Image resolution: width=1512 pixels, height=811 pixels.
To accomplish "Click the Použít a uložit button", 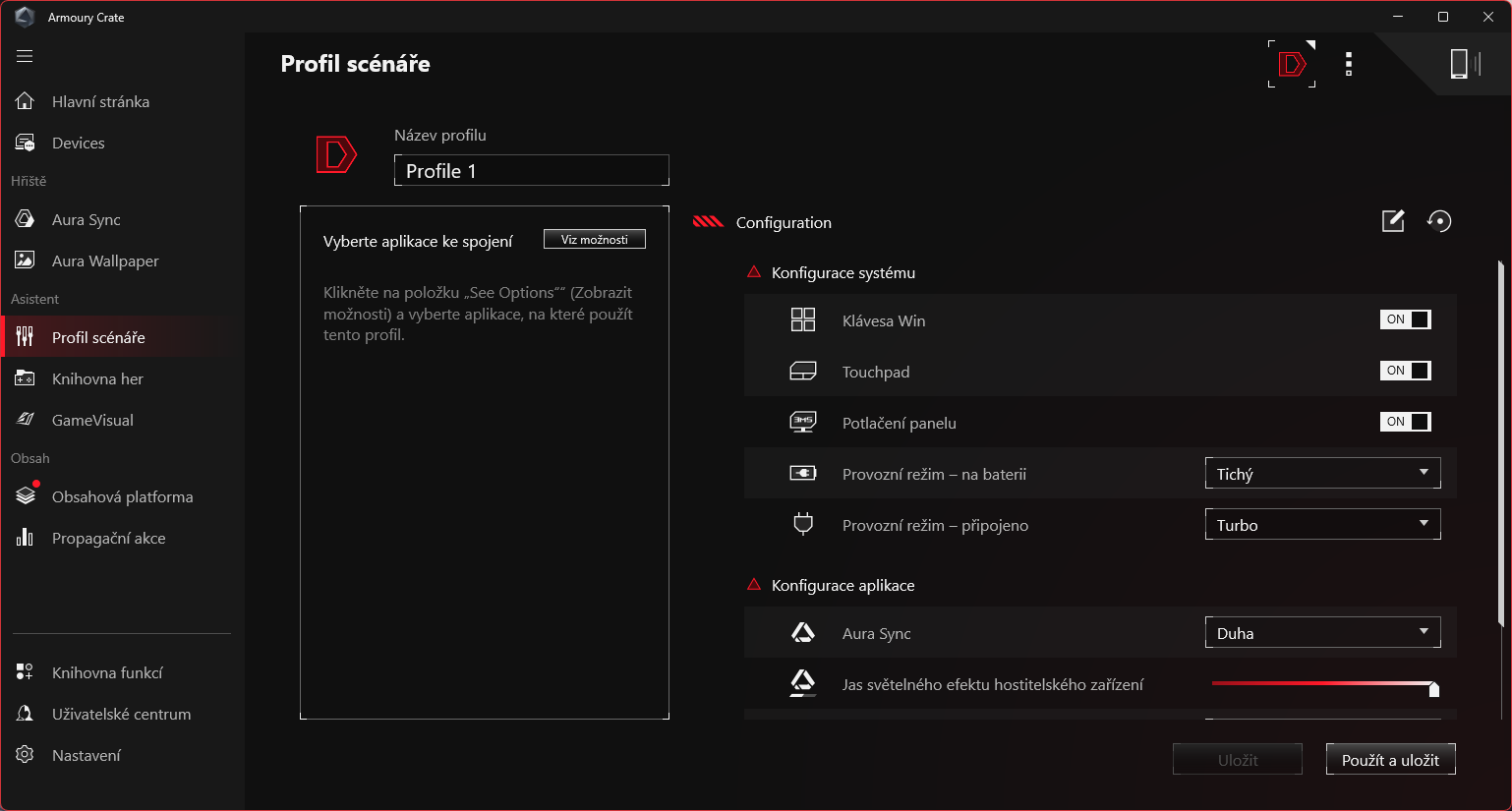I will click(x=1390, y=760).
